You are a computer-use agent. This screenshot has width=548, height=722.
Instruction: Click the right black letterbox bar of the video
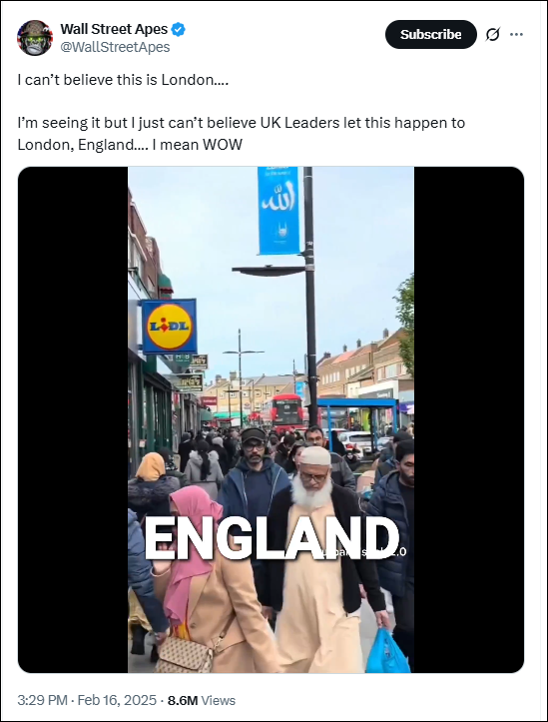point(469,419)
